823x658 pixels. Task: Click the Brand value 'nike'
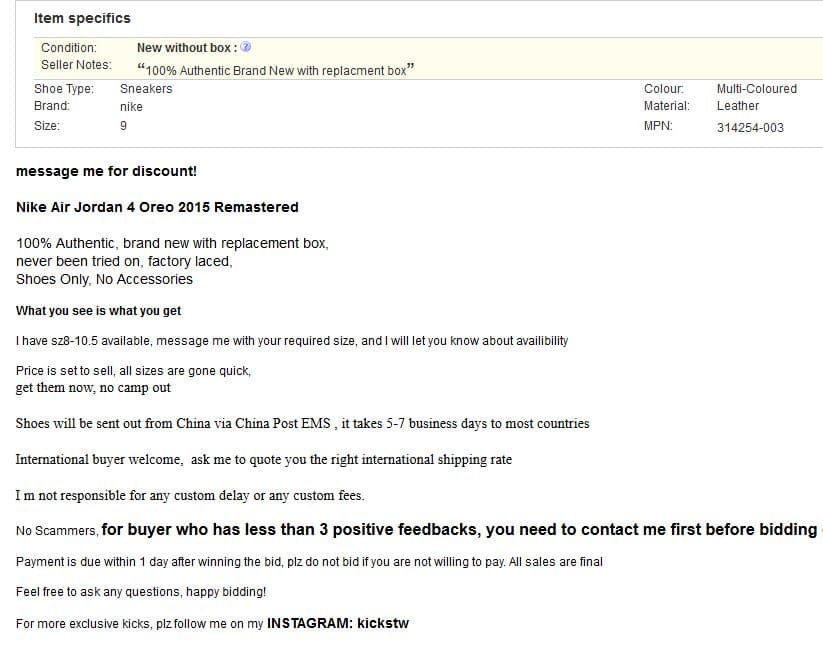pyautogui.click(x=131, y=107)
